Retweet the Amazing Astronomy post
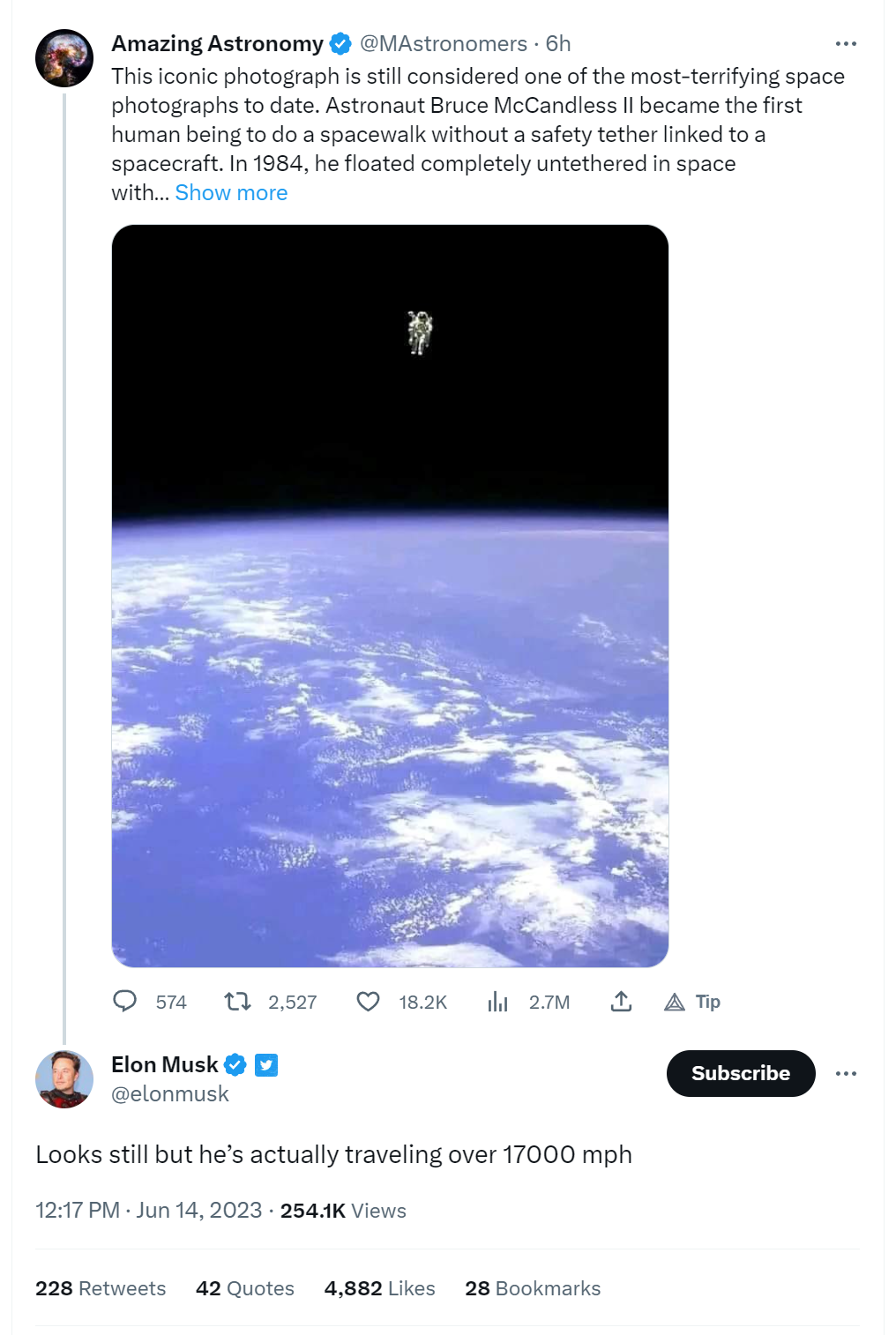The image size is (896, 1335). pyautogui.click(x=237, y=1001)
